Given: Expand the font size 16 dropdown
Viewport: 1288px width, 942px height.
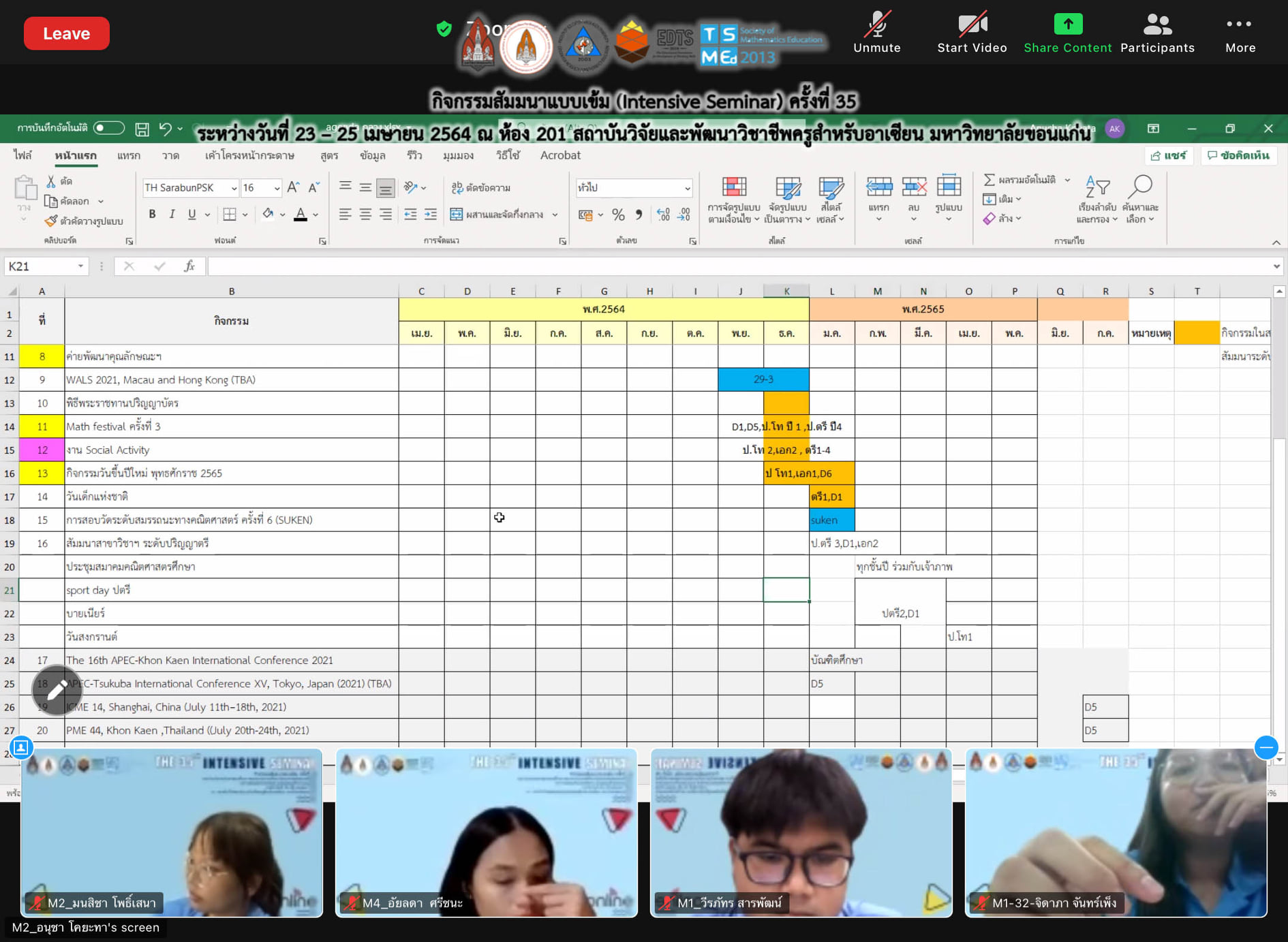Looking at the screenshot, I should (x=277, y=188).
